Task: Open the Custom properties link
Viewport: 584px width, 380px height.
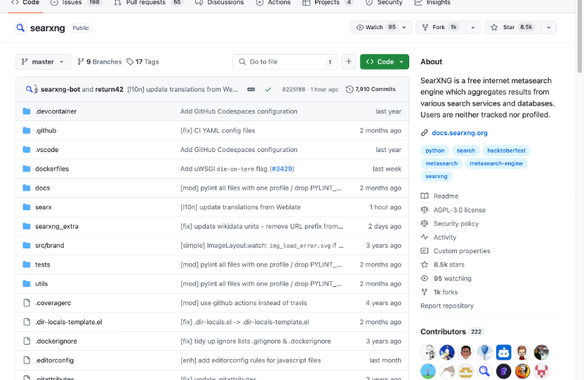Action: point(455,251)
